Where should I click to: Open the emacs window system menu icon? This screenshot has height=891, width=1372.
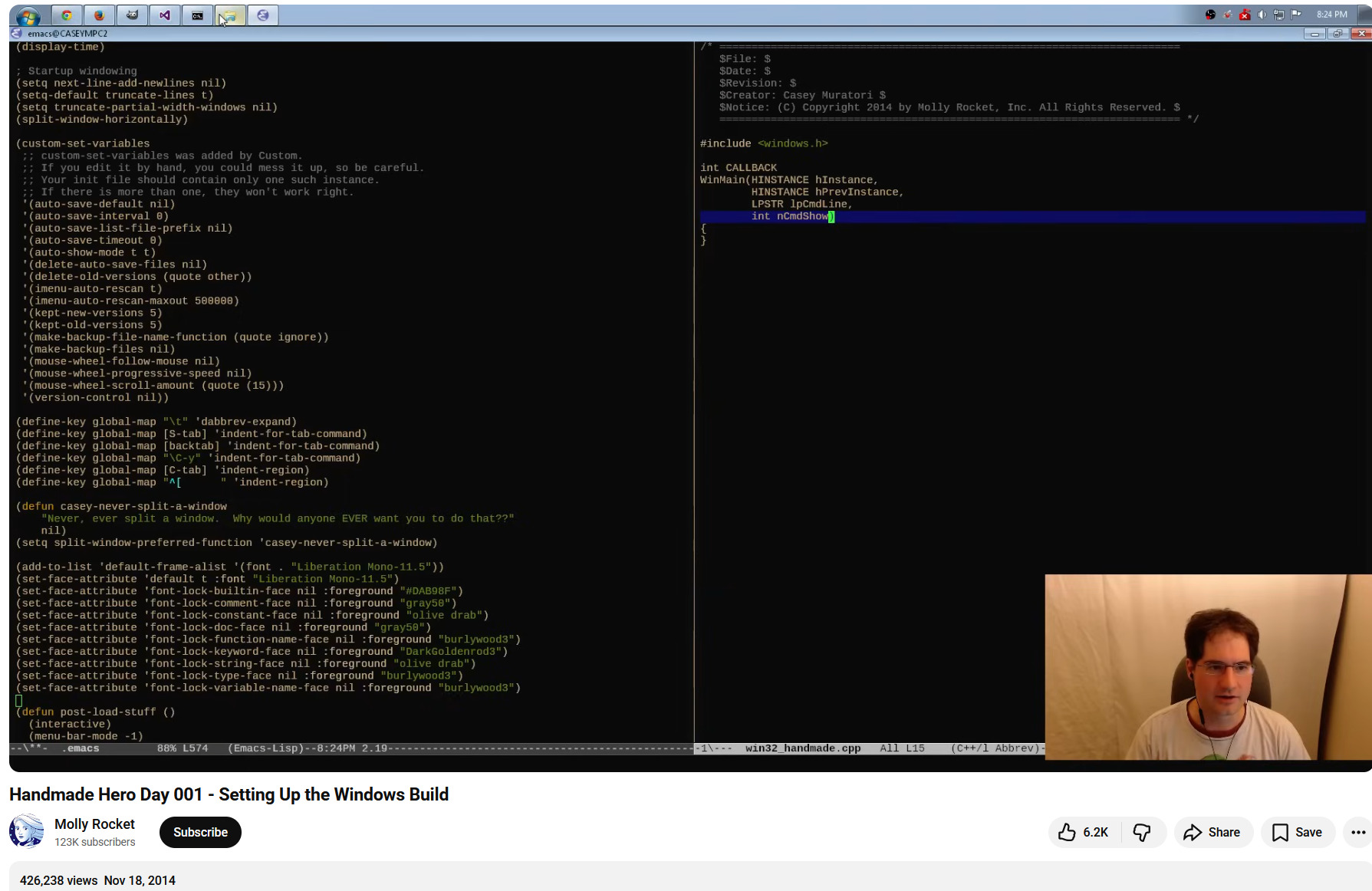tap(17, 34)
